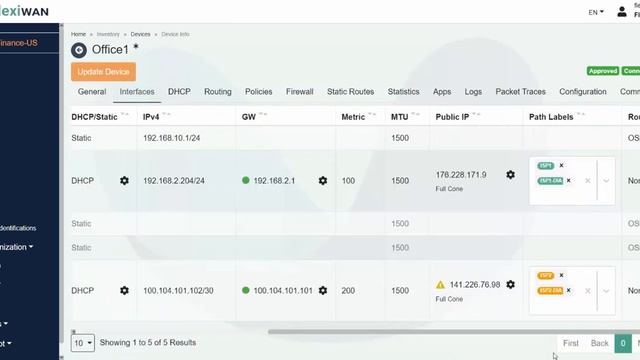Remove the second green path label in 192.168.2.204 row
Viewport: 640px width, 360px height.
click(569, 180)
